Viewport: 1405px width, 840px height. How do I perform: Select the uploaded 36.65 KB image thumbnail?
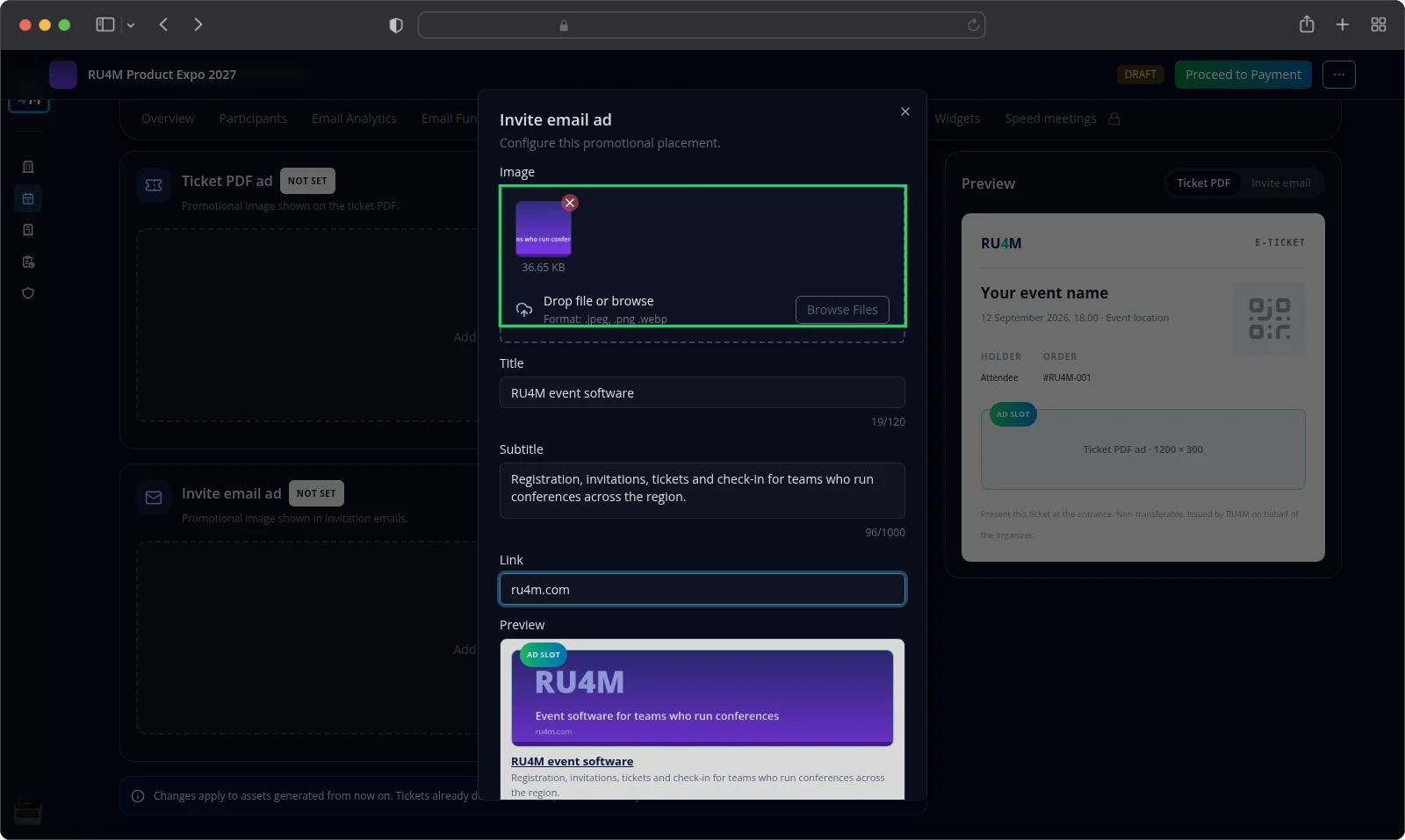click(x=544, y=228)
